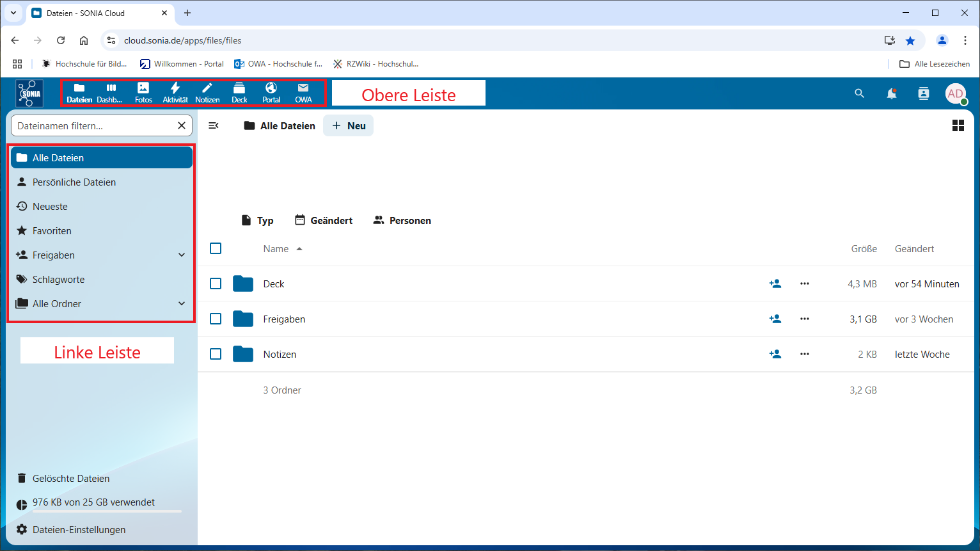The image size is (980, 551).
Task: Open Dateien-Einstellungen at bottom left
Action: click(78, 529)
